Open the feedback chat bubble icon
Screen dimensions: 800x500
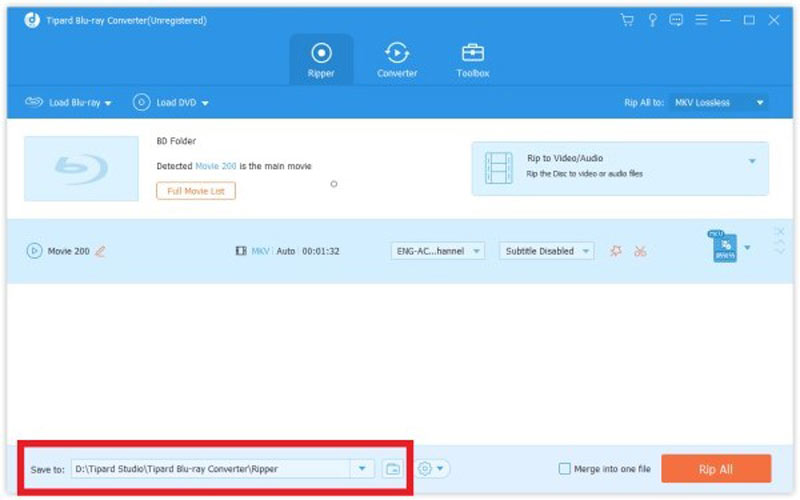point(676,19)
